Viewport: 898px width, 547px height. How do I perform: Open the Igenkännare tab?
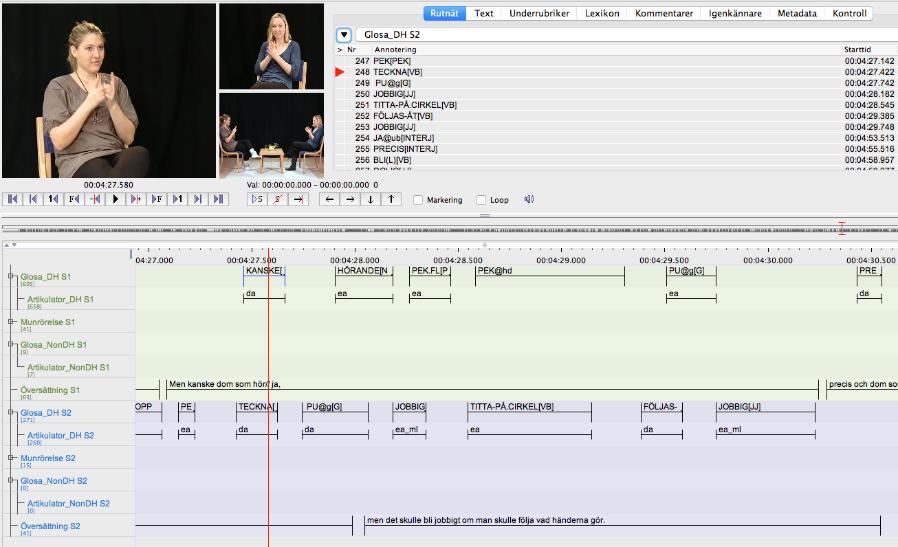point(735,13)
